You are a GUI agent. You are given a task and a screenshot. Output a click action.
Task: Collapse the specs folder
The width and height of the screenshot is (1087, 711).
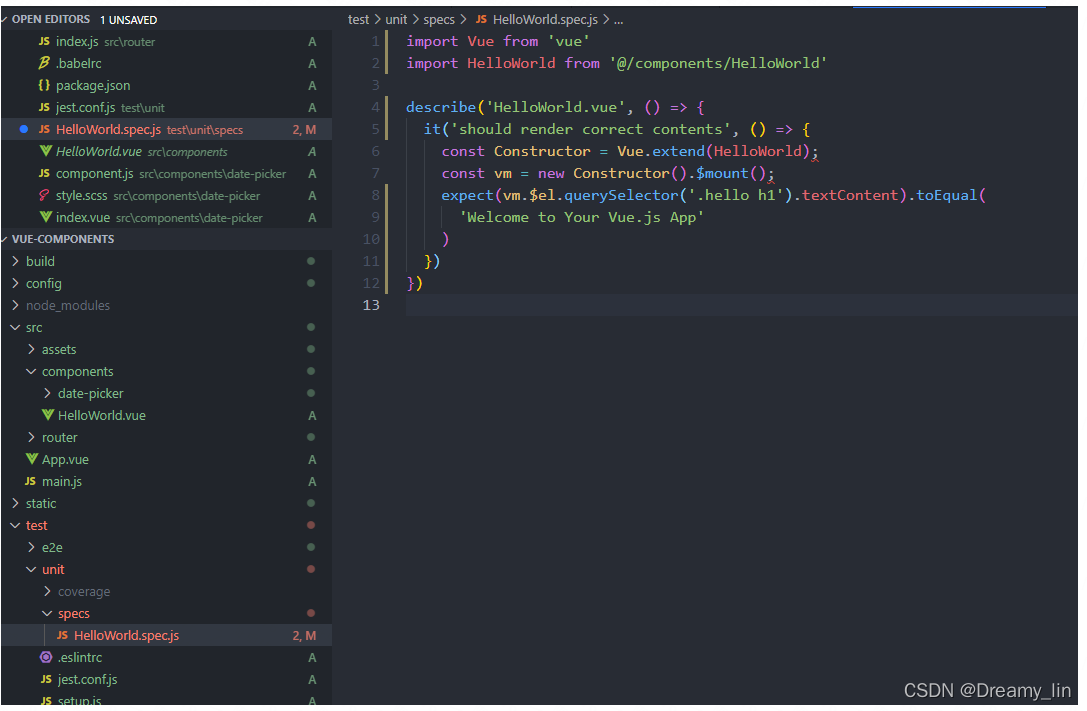47,613
